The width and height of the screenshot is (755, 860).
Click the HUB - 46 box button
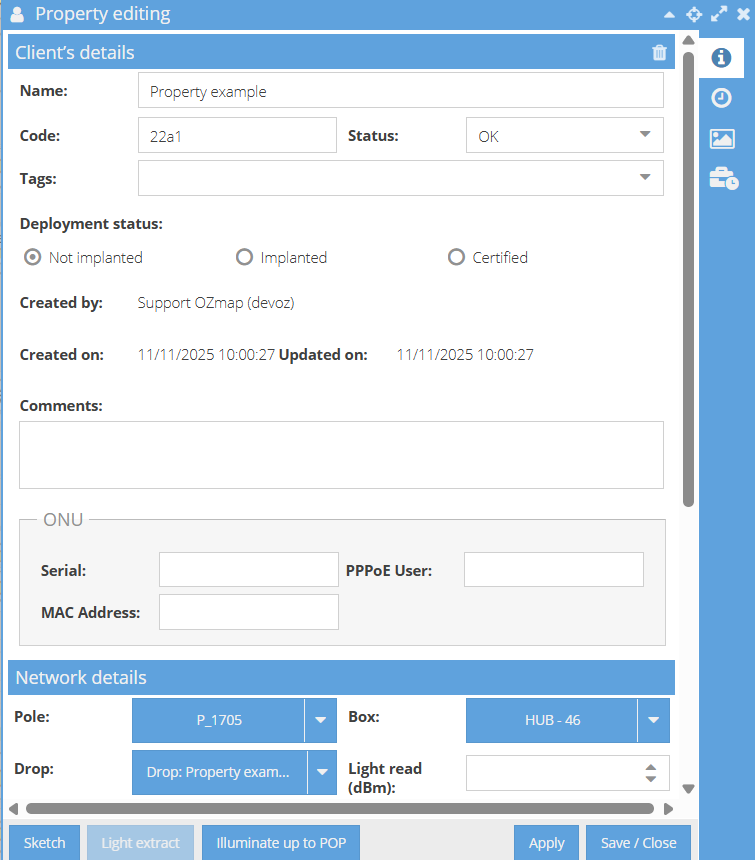click(552, 720)
